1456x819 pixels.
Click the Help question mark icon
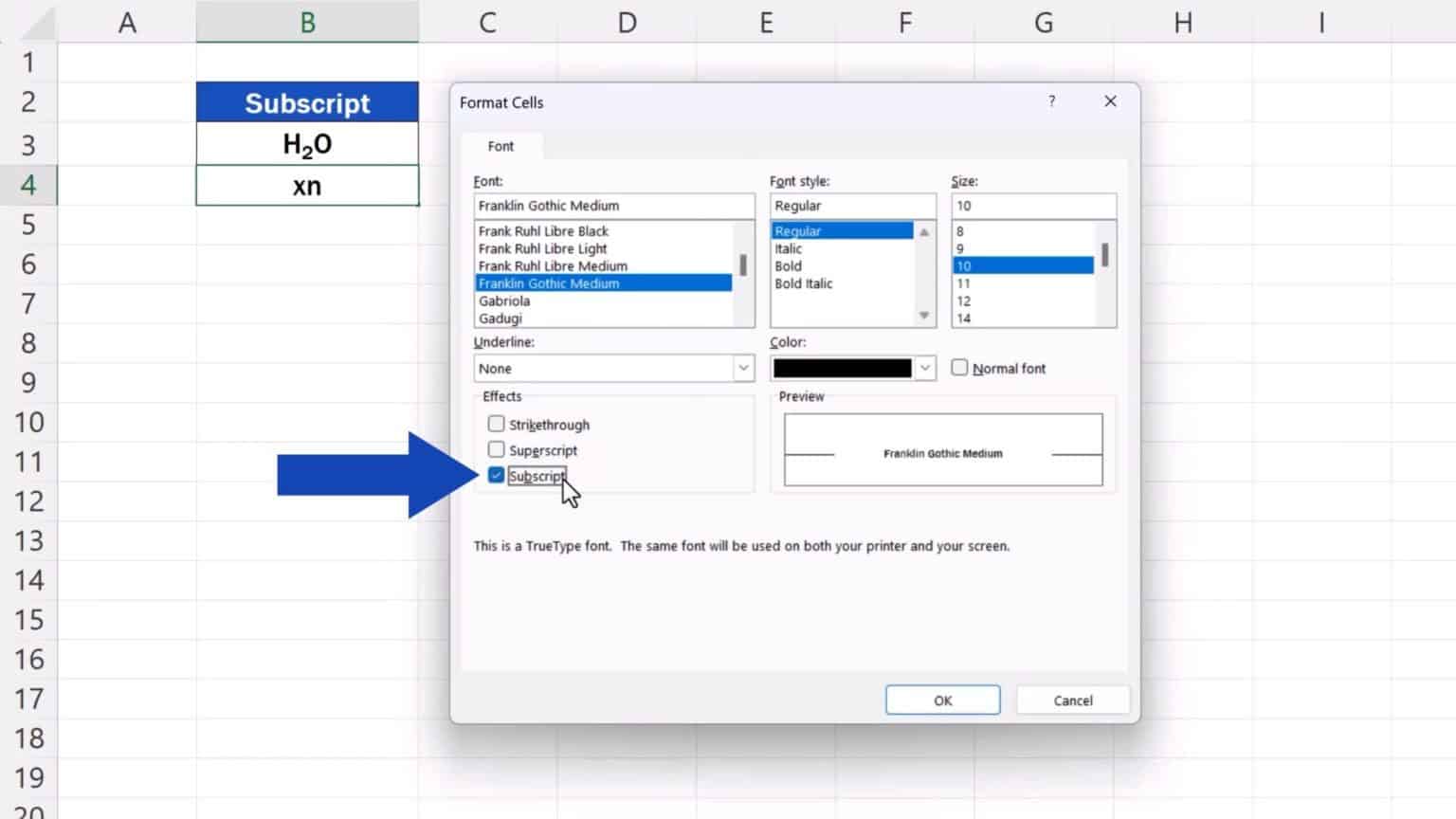coord(1051,101)
